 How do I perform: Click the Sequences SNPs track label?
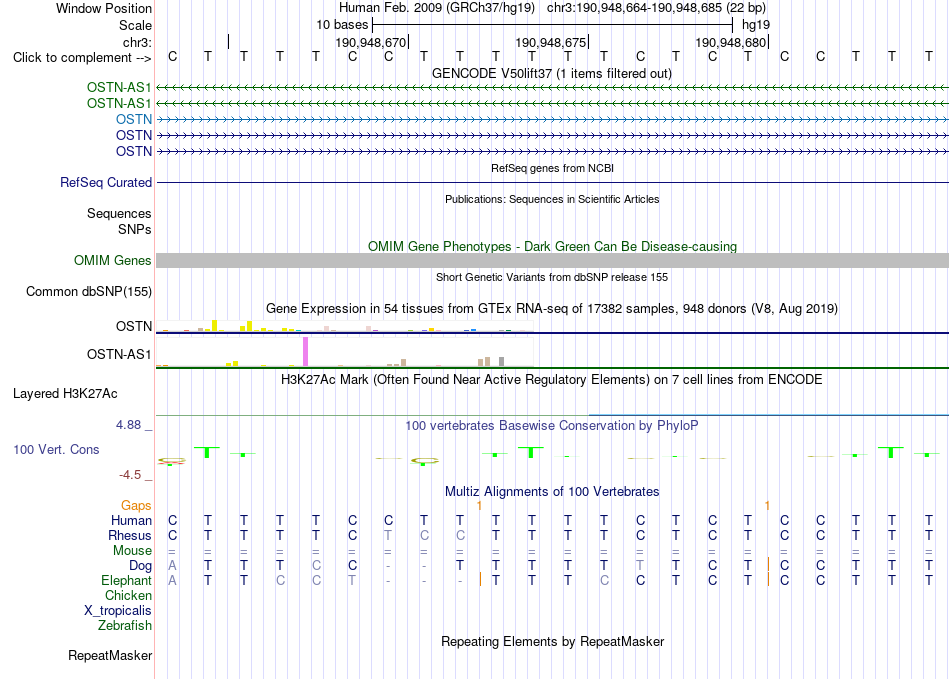click(x=119, y=221)
